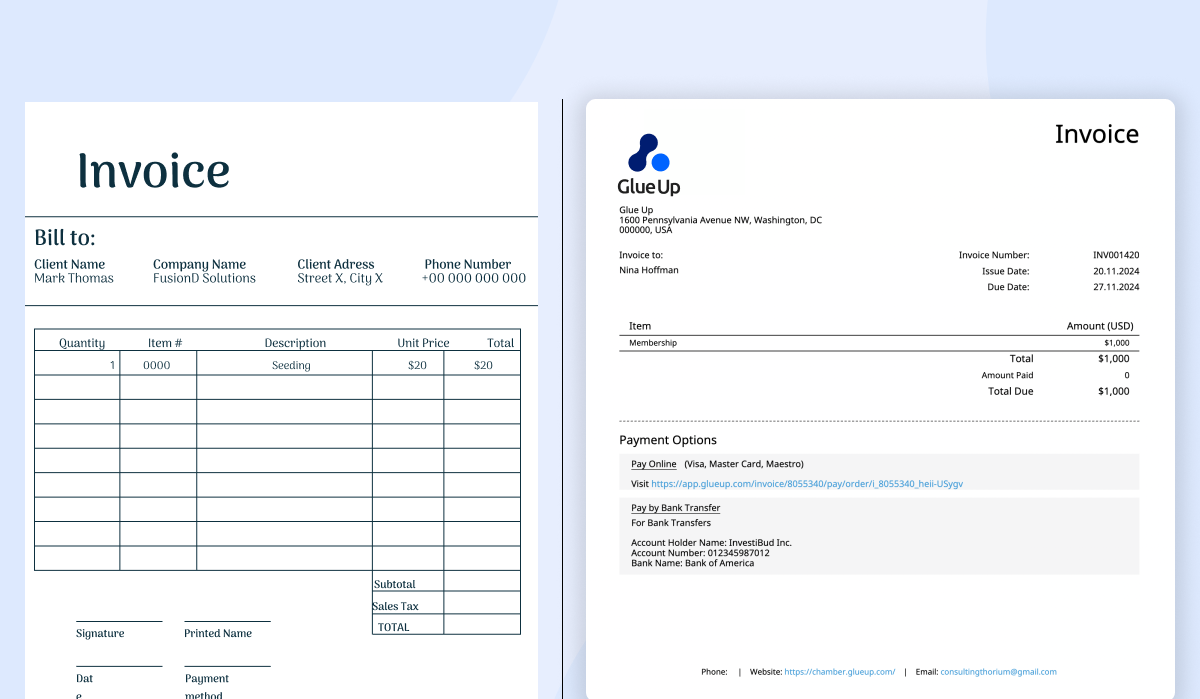Select the Item # 0000 cell
The width and height of the screenshot is (1200, 699).
tap(159, 364)
